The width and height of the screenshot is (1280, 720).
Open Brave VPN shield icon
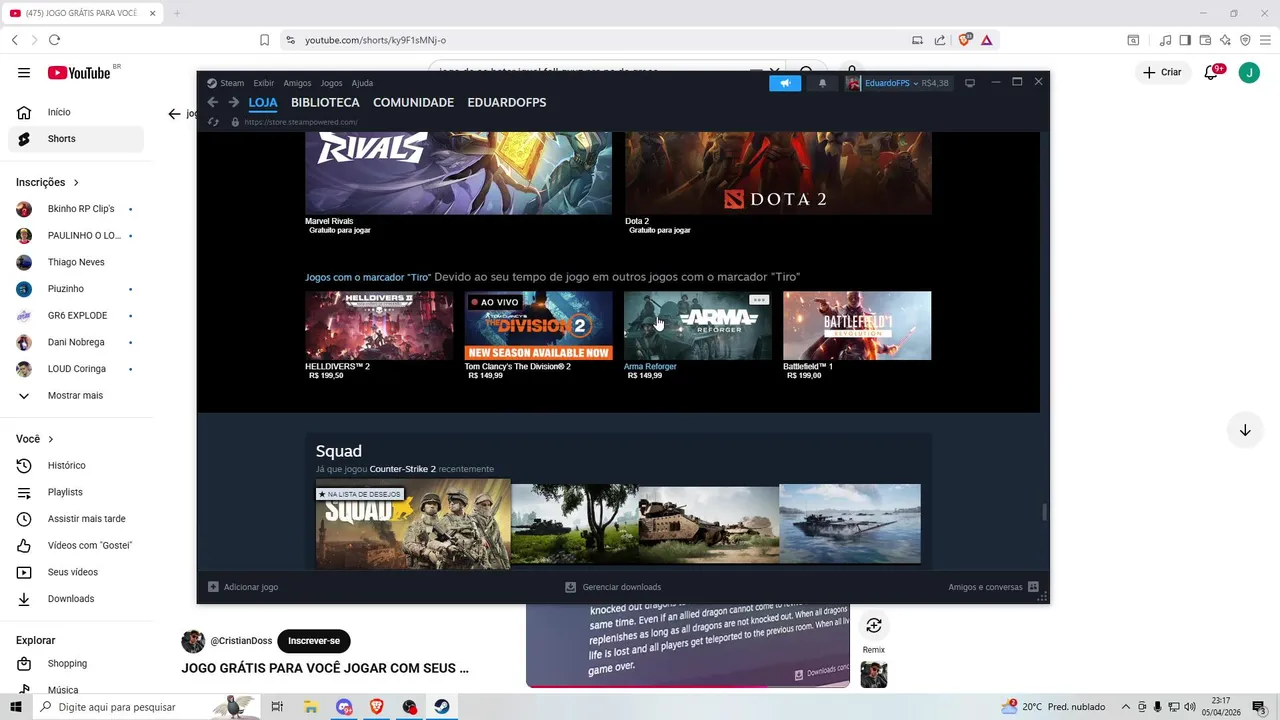pos(1245,40)
